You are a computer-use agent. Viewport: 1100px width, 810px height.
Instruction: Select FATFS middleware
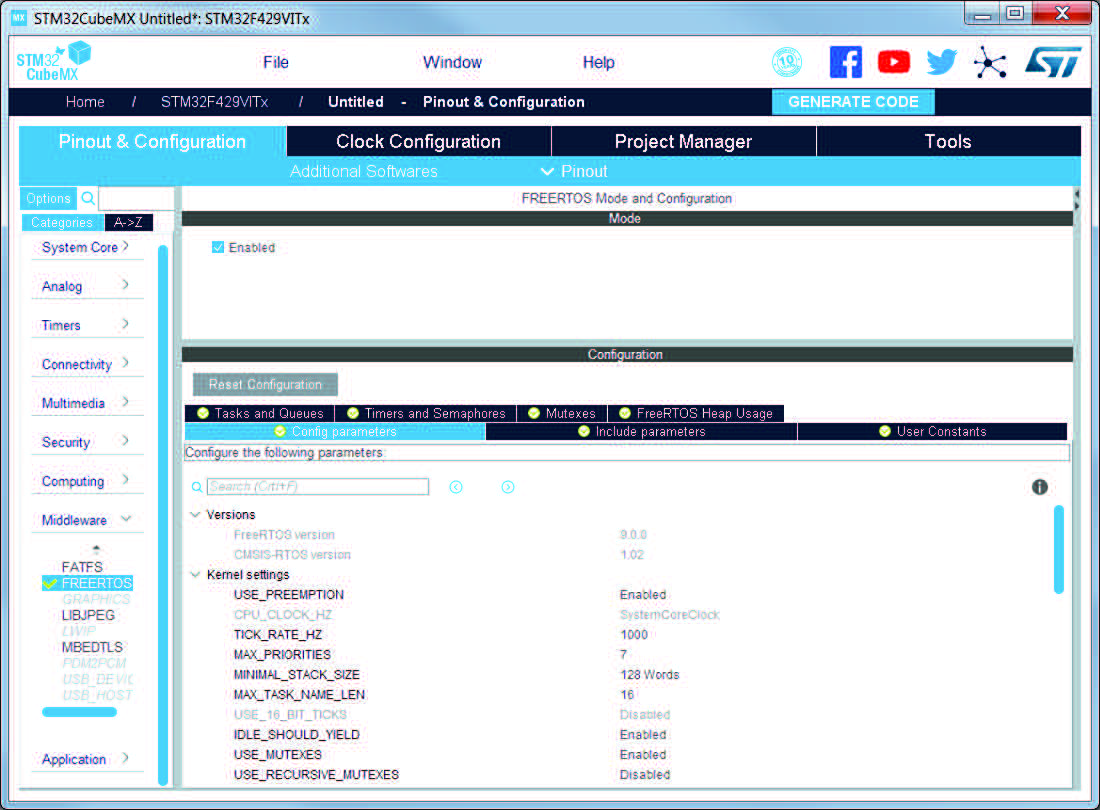click(x=82, y=567)
